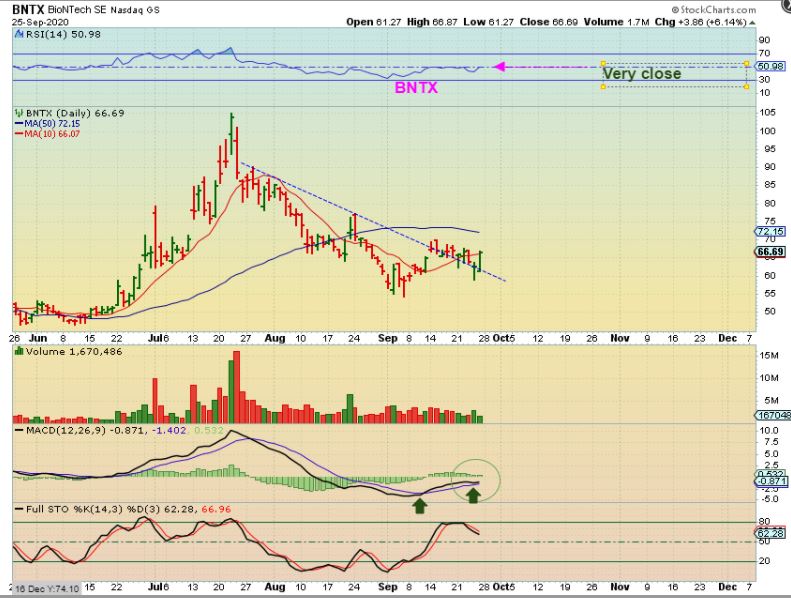Viewport: 791px width, 598px height.
Task: Click the 50.98 RSI value tag
Action: [770, 66]
